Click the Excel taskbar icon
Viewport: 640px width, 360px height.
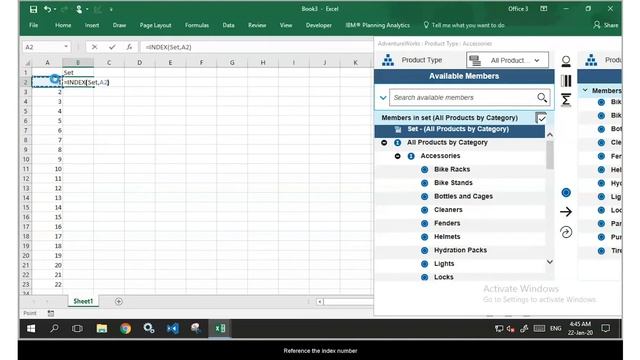coord(220,329)
